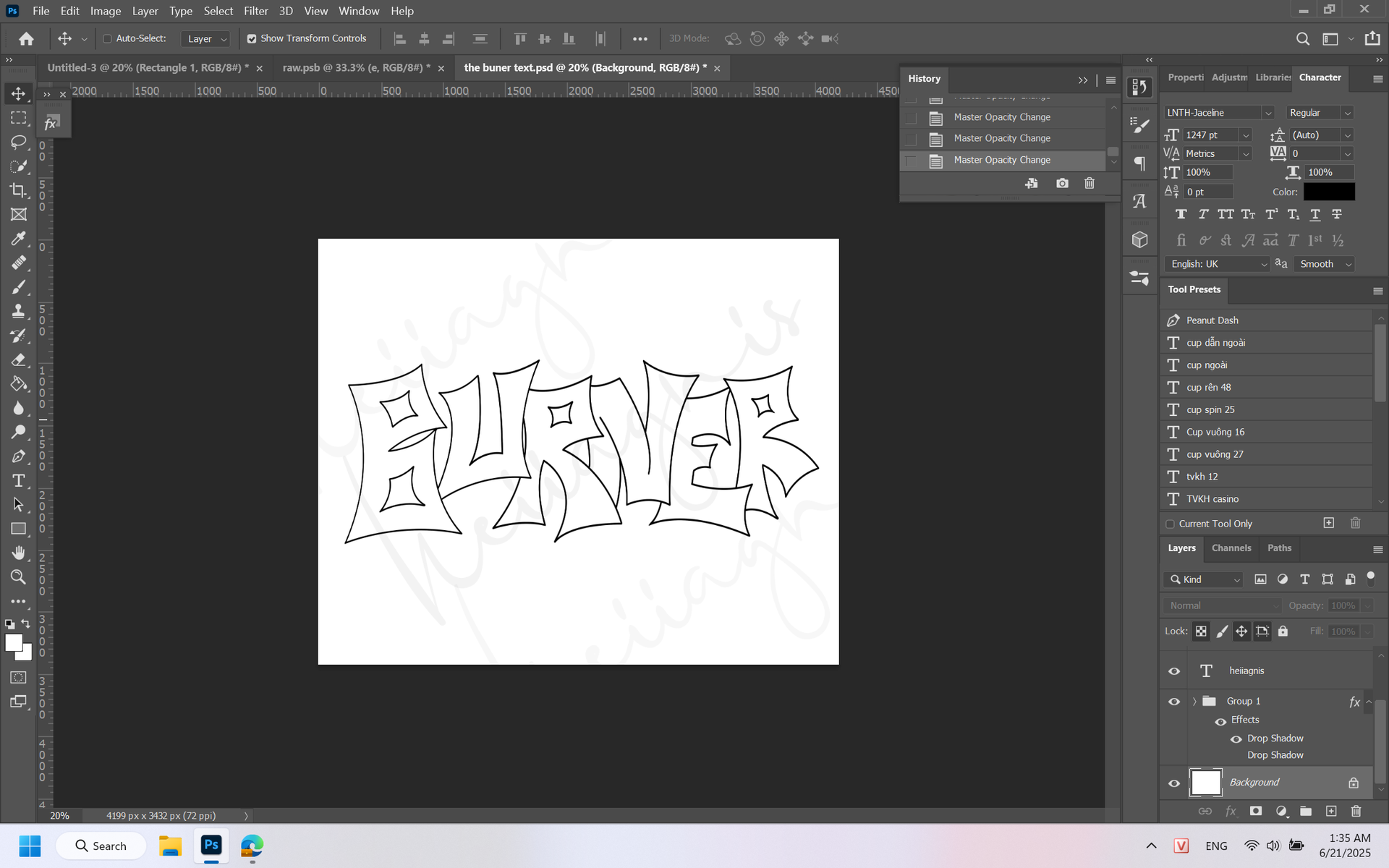Create new snapshot in History panel
The image size is (1389, 868).
tap(1061, 184)
